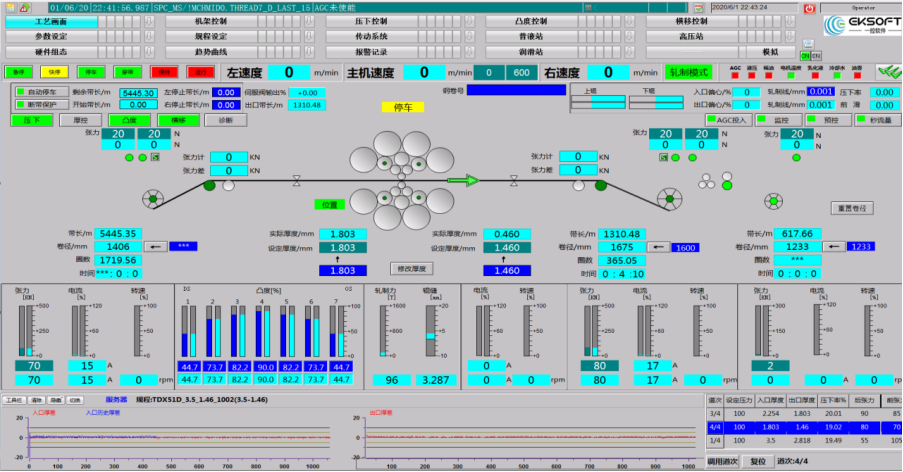Click the green S indicator under left tension
This screenshot has height=472, width=903.
click(155, 157)
